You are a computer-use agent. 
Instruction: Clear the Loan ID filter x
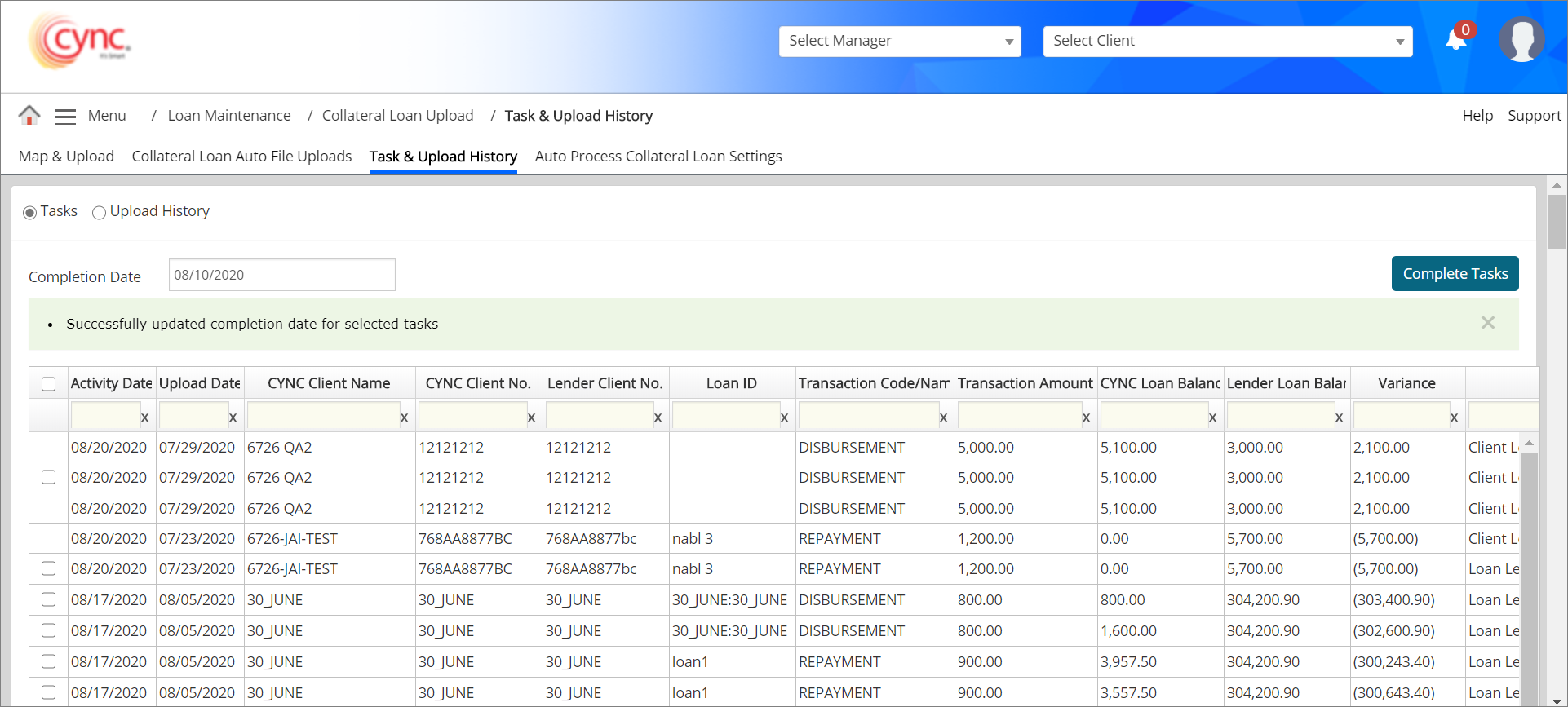pyautogui.click(x=784, y=418)
